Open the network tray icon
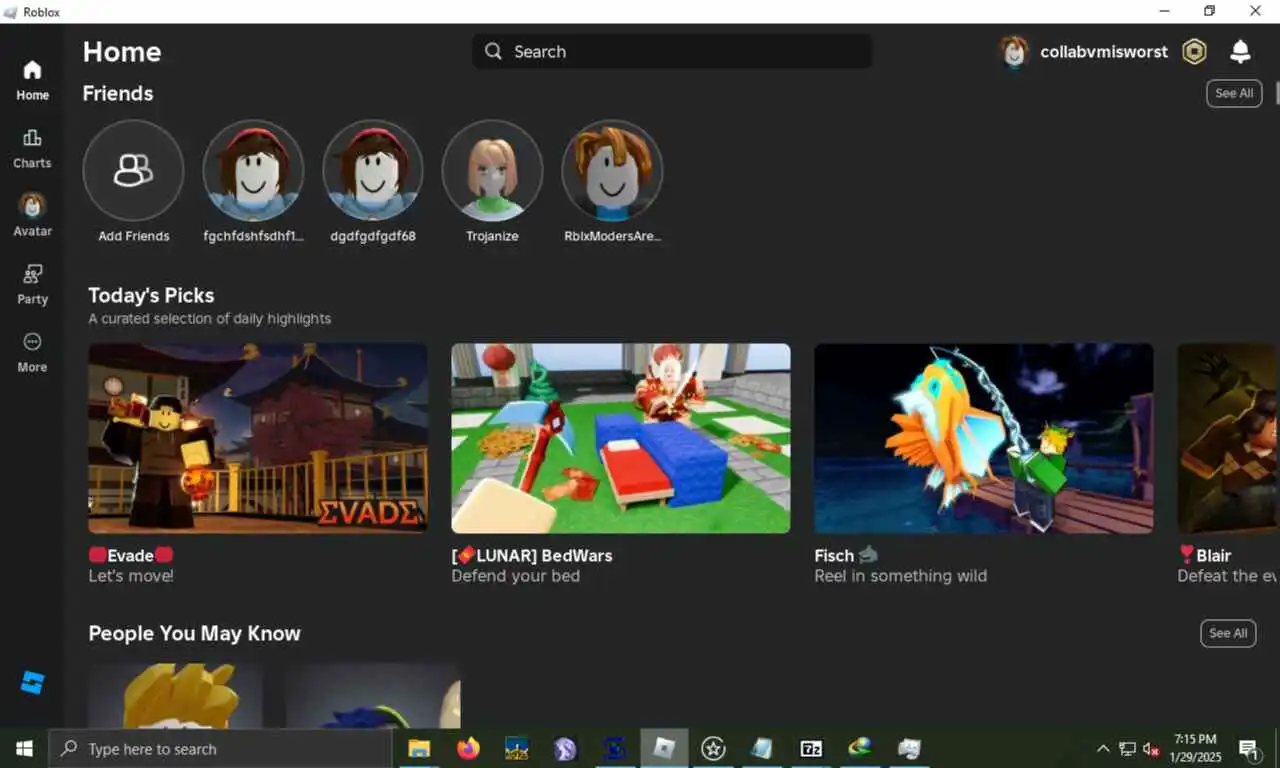 pos(1127,748)
